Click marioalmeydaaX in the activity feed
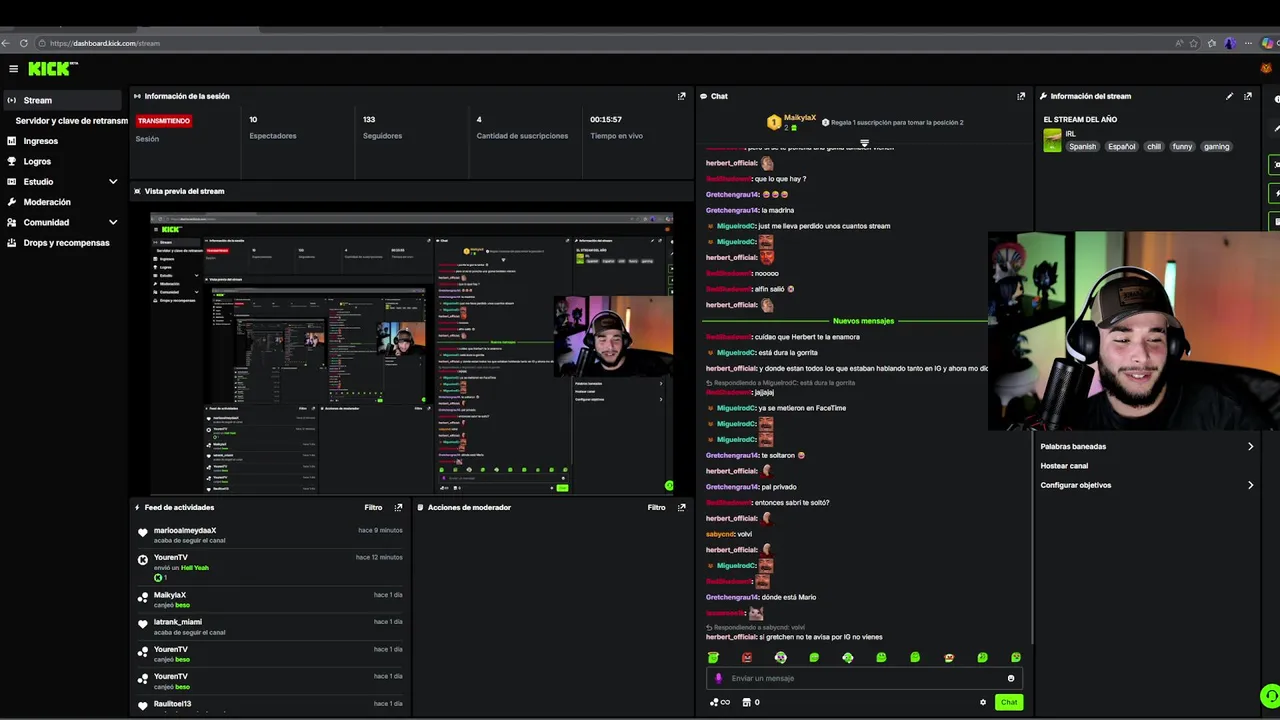 (x=185, y=530)
